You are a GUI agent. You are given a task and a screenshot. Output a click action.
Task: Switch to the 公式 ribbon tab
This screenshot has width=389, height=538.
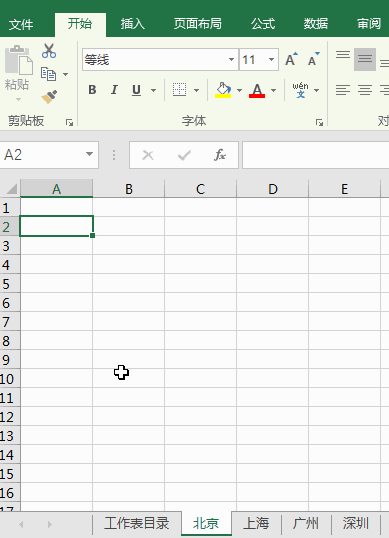click(x=263, y=24)
